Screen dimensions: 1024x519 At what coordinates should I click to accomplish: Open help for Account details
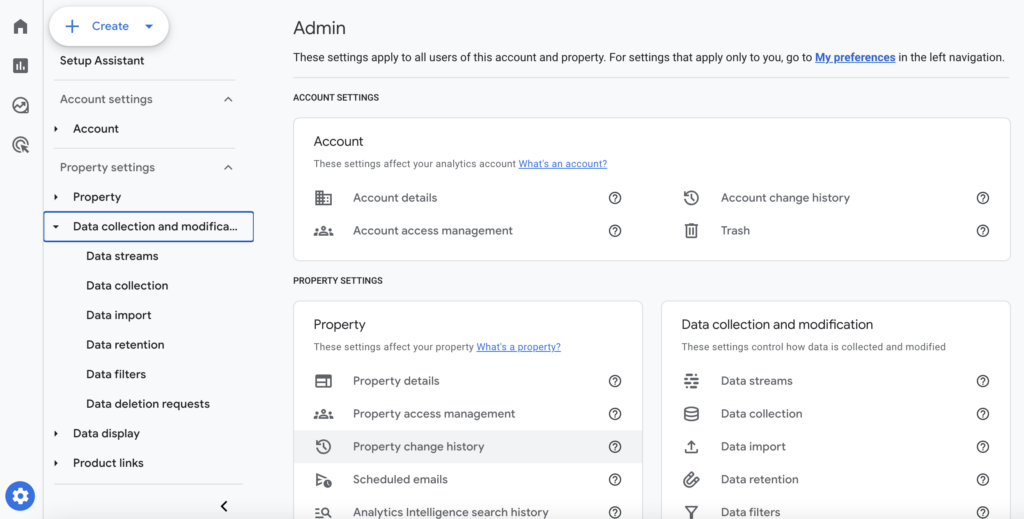pyautogui.click(x=615, y=198)
